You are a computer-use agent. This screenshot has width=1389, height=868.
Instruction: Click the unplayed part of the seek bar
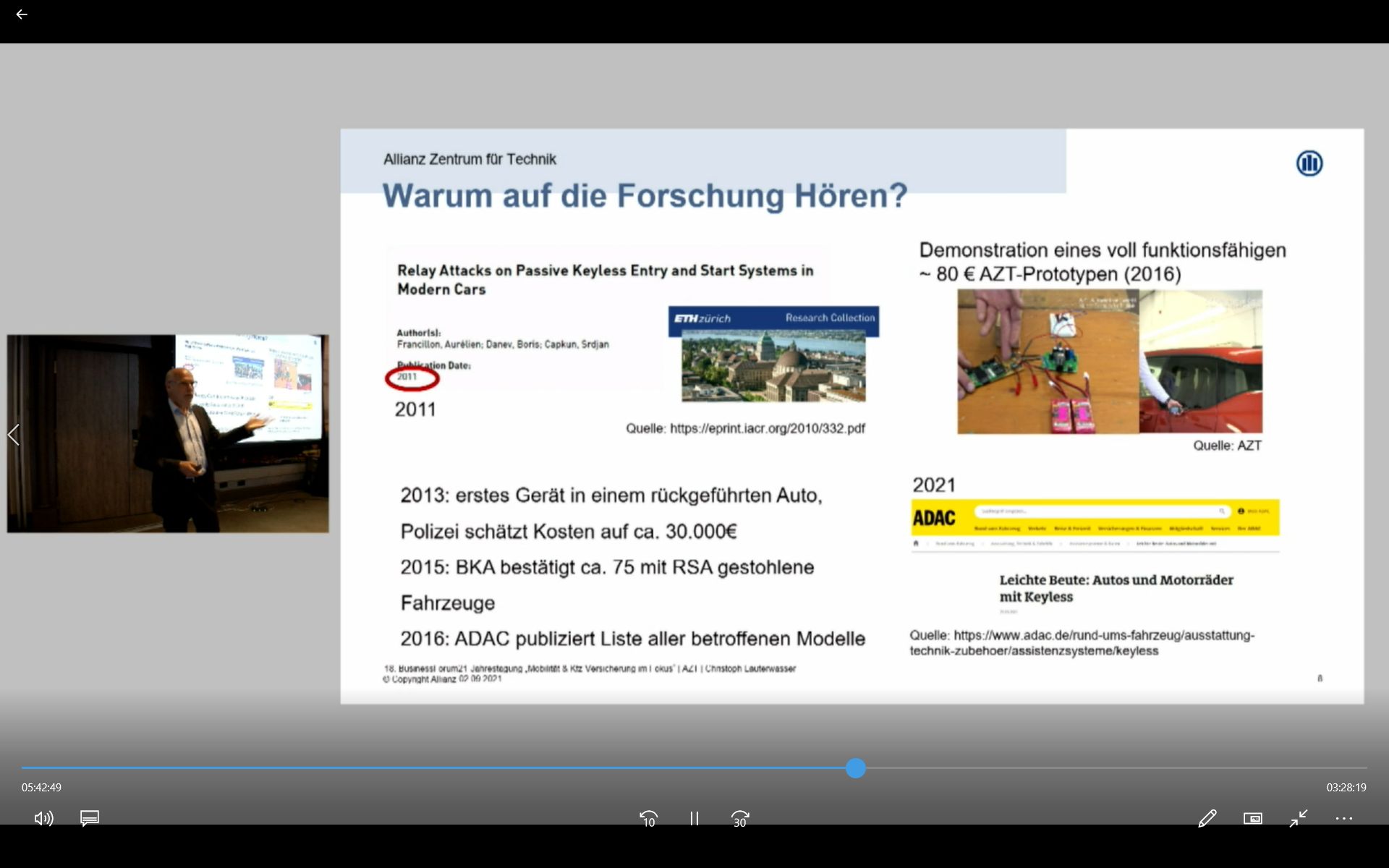[x=1114, y=768]
